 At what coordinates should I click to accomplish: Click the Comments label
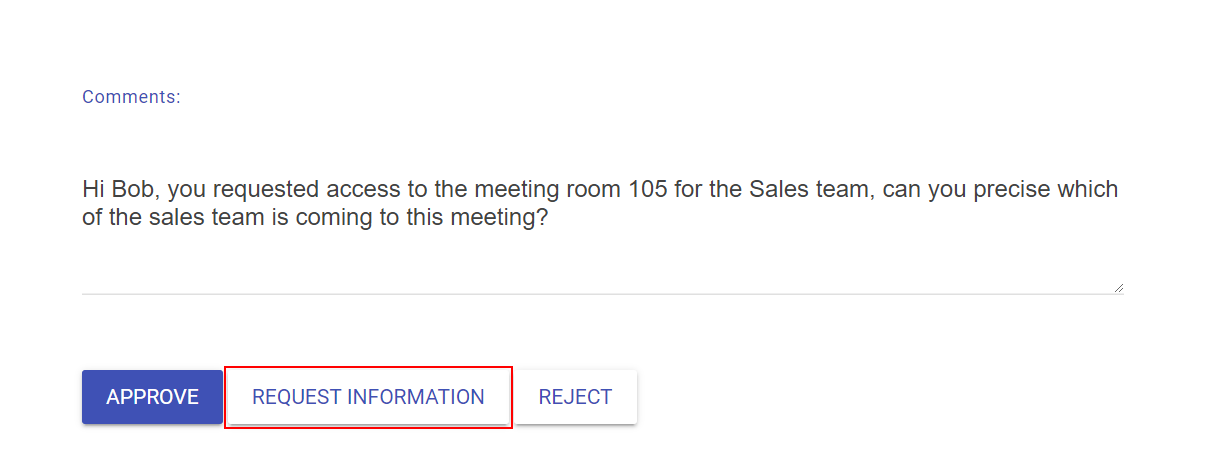point(131,97)
